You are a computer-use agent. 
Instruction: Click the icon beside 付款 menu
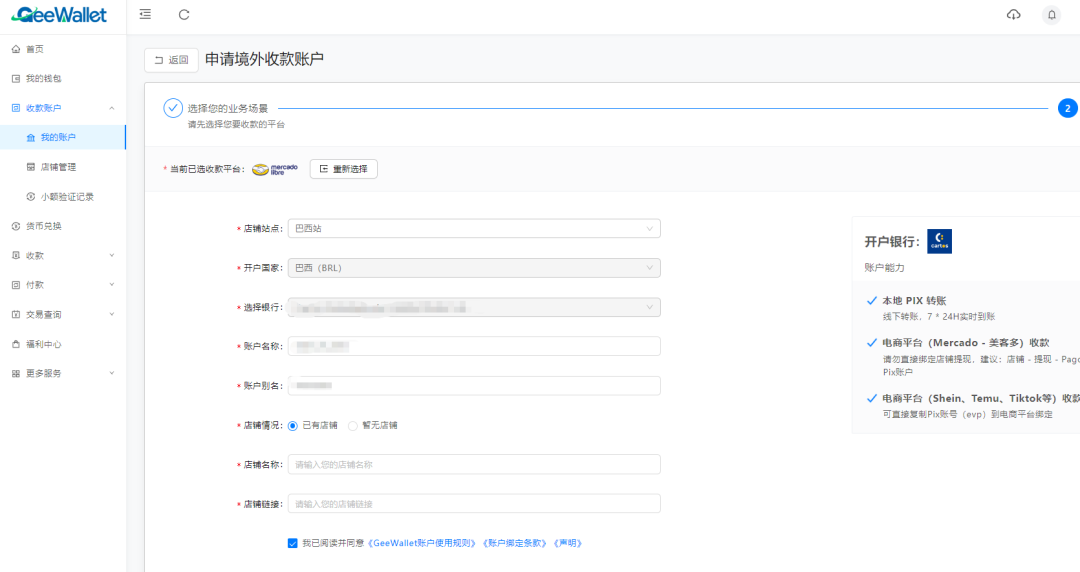point(16,285)
